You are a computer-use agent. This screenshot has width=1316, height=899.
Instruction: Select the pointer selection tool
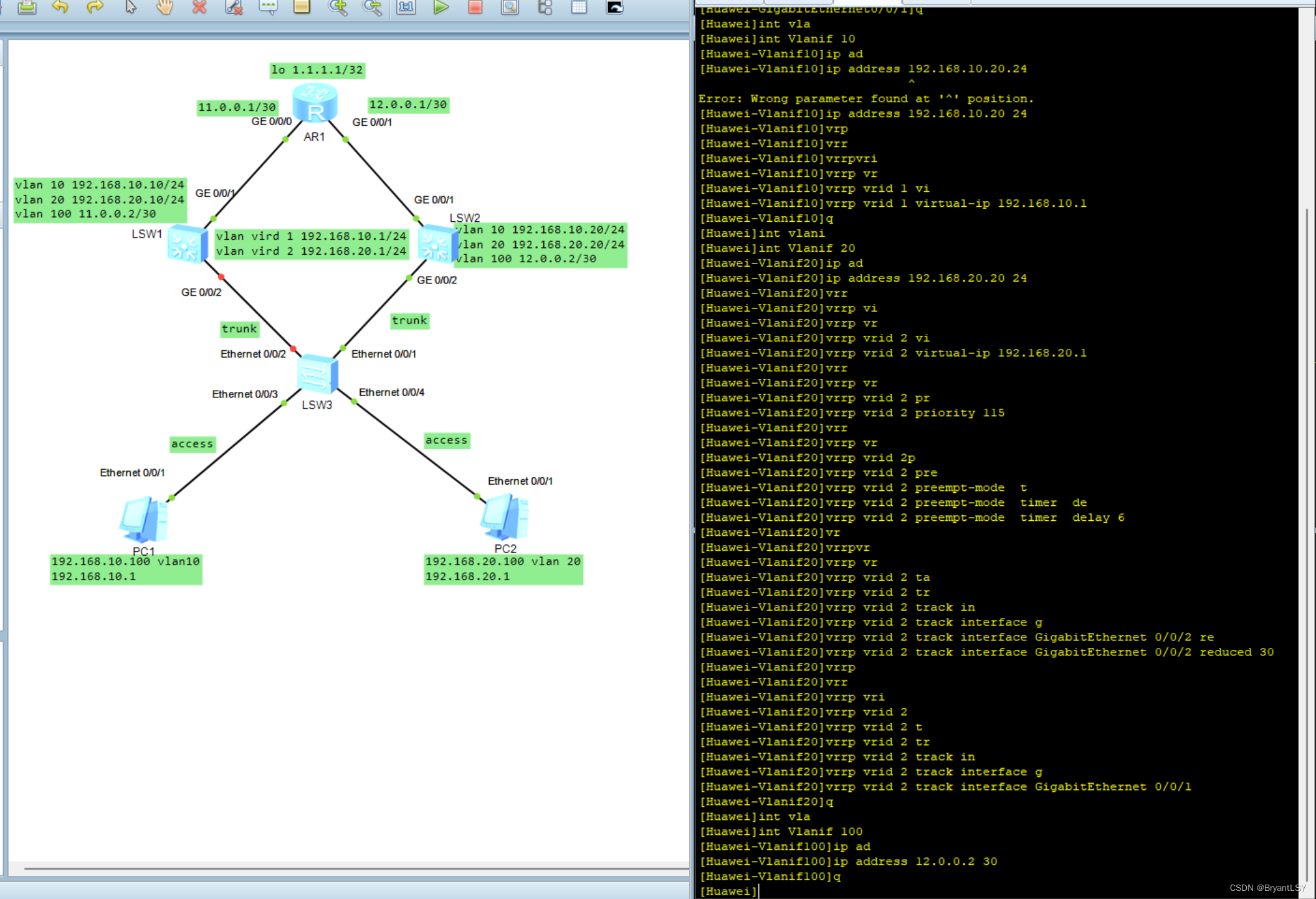pos(130,7)
